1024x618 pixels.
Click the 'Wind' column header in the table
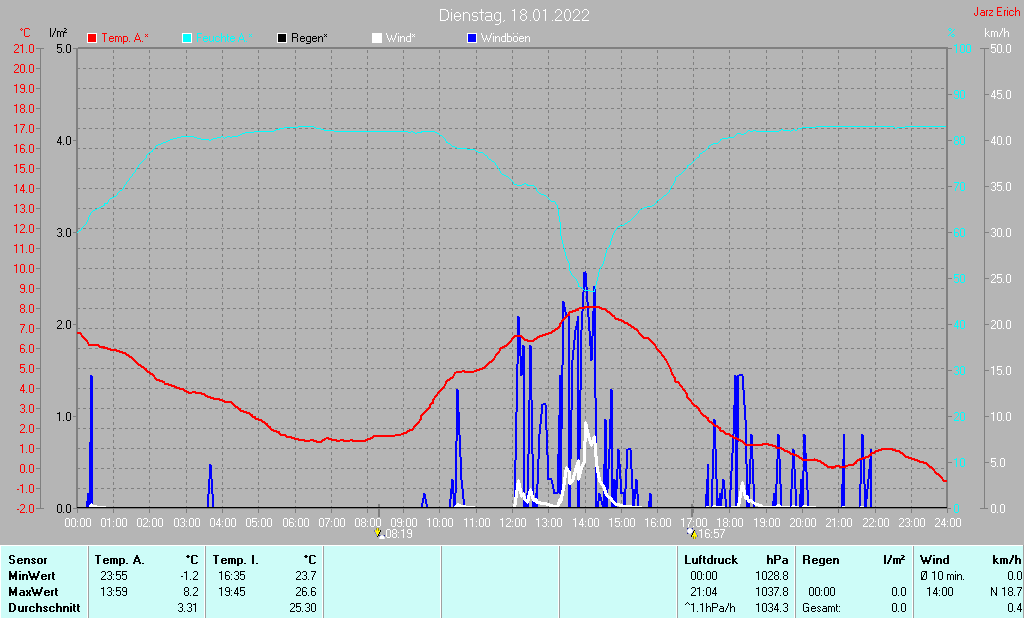click(x=935, y=560)
